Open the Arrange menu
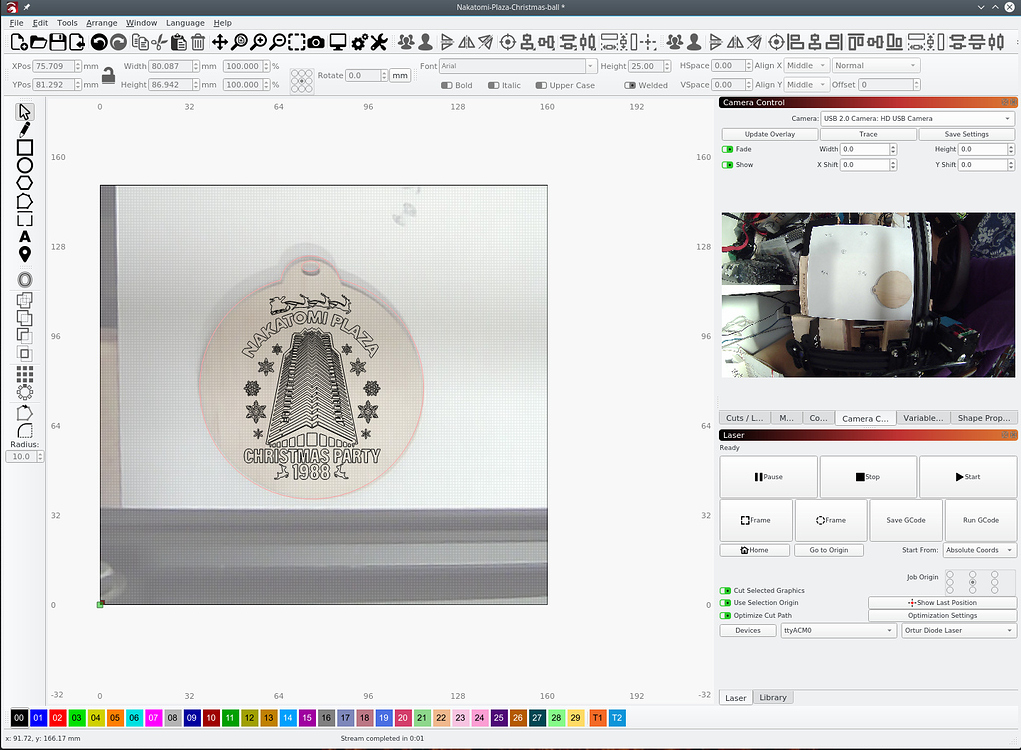Viewport: 1021px width, 750px height. click(x=102, y=23)
